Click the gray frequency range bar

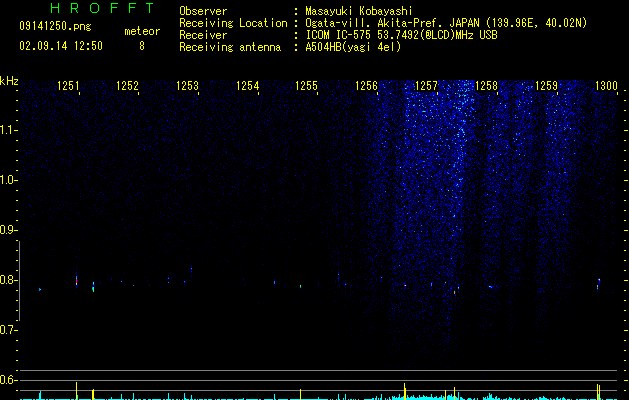pyautogui.click(x=20, y=280)
